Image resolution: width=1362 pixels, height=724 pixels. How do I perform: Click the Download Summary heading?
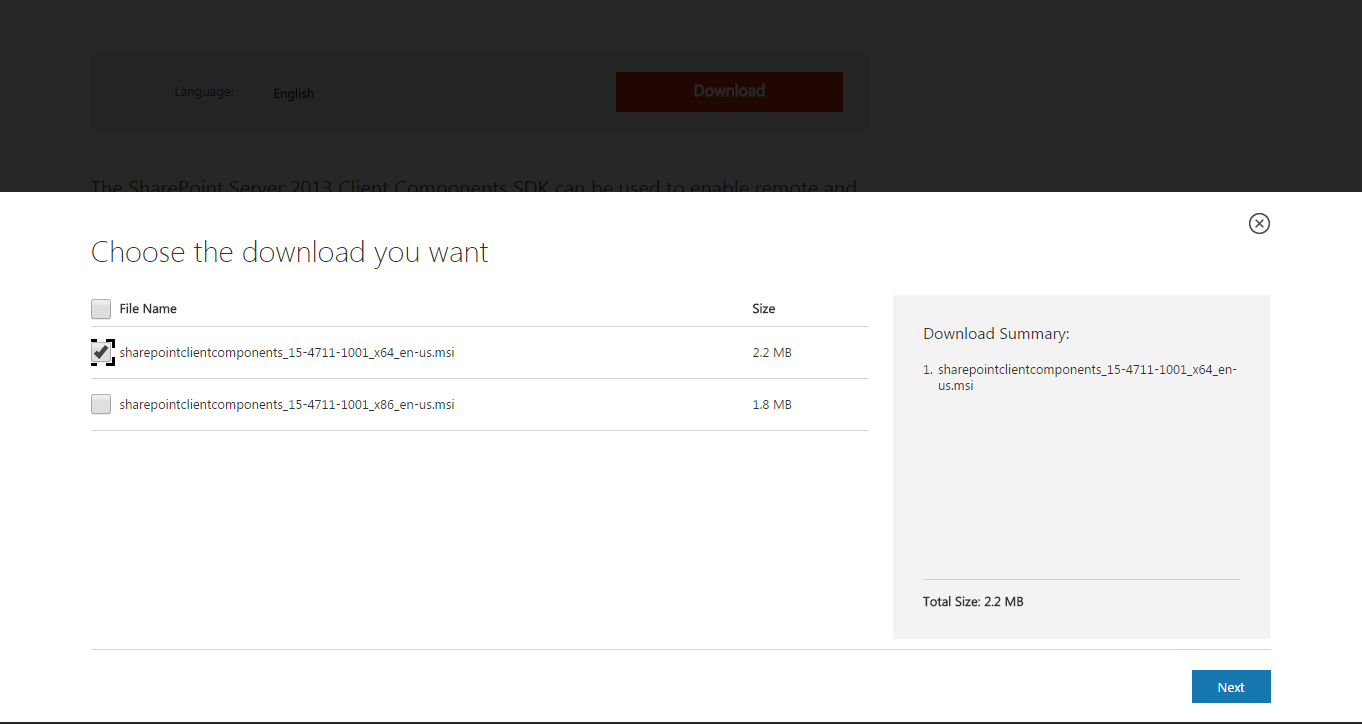996,333
